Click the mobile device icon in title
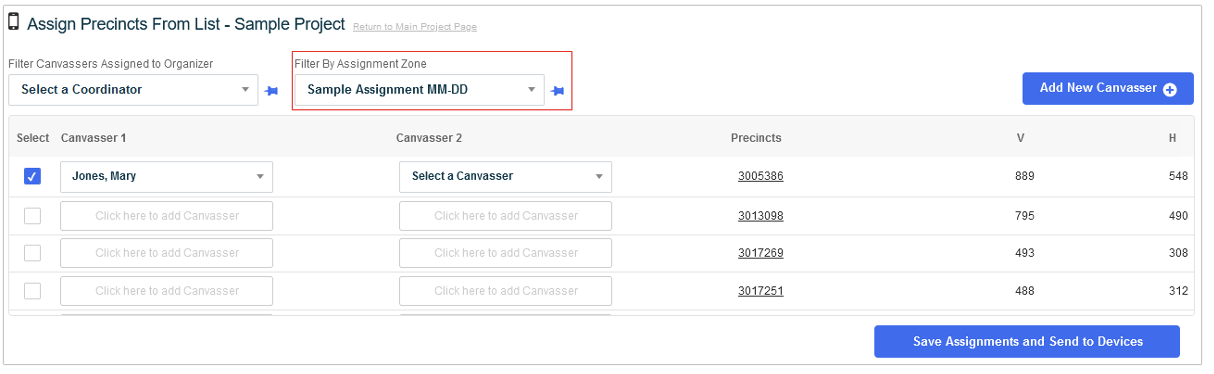1214x374 pixels. tap(14, 23)
